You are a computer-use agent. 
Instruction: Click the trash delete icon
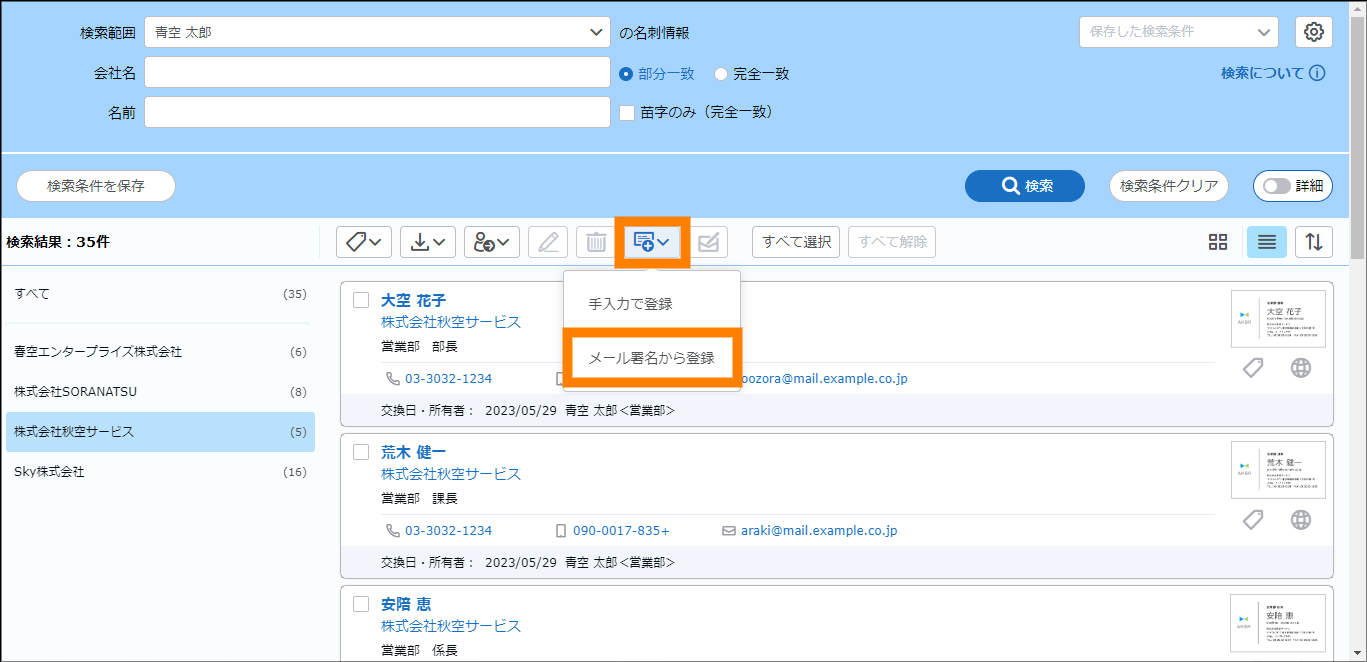[x=596, y=242]
